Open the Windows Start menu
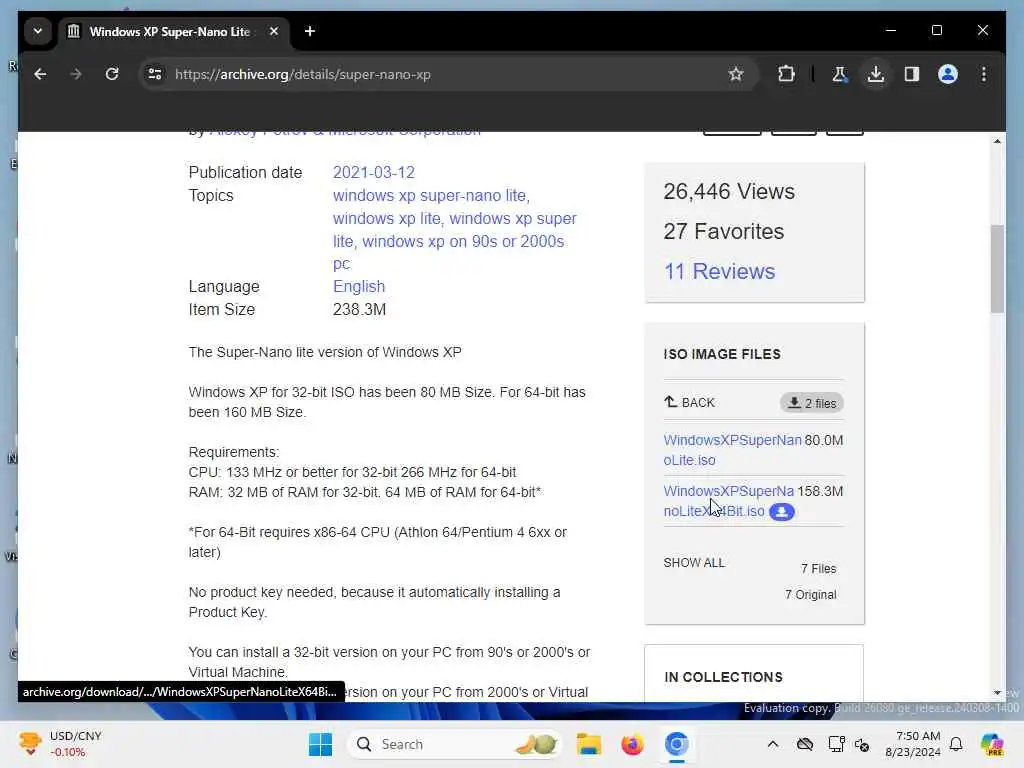This screenshot has width=1024, height=768. tap(320, 744)
